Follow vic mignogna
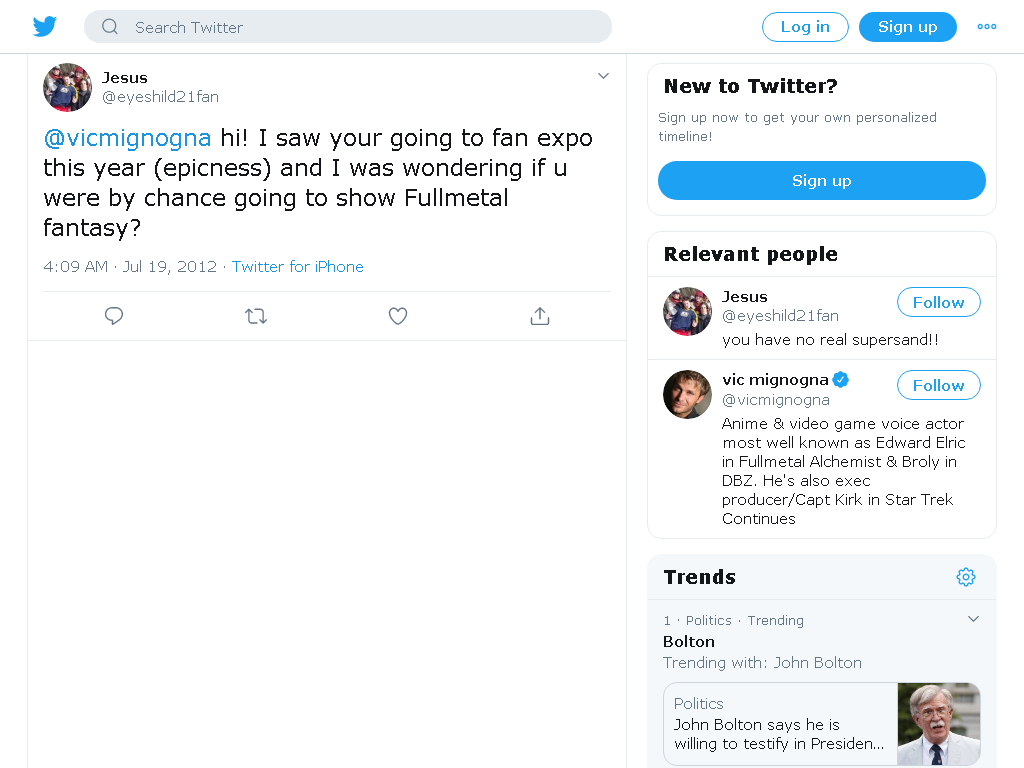 click(938, 385)
